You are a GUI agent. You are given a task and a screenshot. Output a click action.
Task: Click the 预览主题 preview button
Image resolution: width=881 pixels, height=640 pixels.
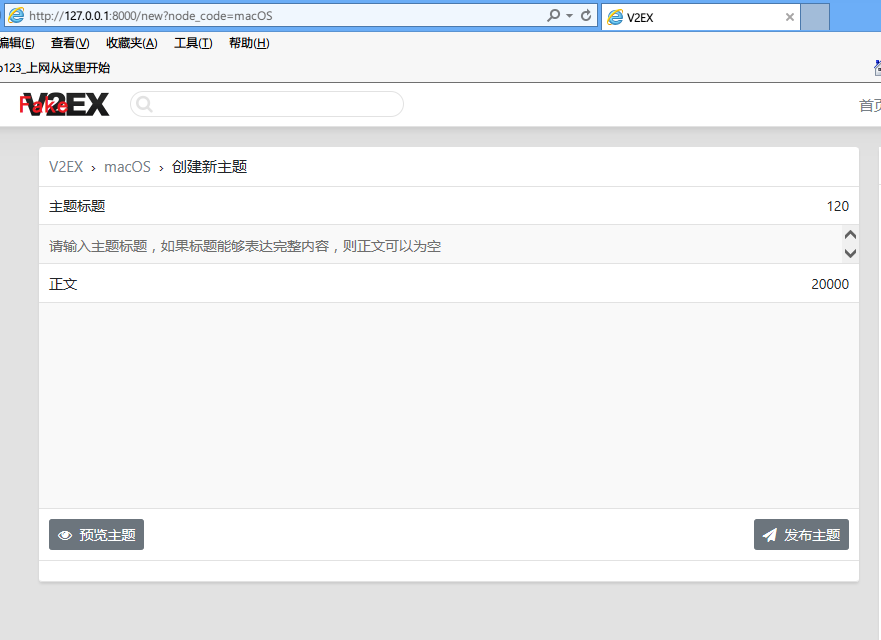(97, 534)
